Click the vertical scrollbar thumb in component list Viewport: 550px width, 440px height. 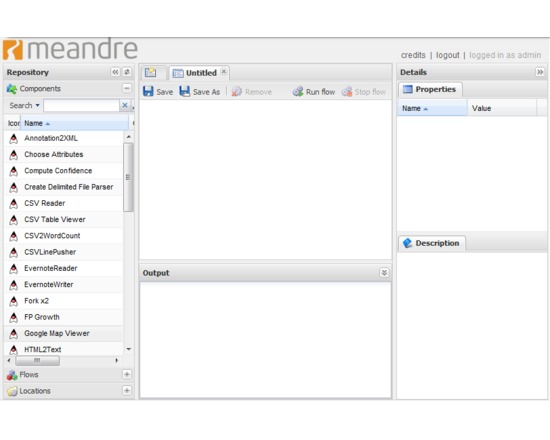point(128,177)
